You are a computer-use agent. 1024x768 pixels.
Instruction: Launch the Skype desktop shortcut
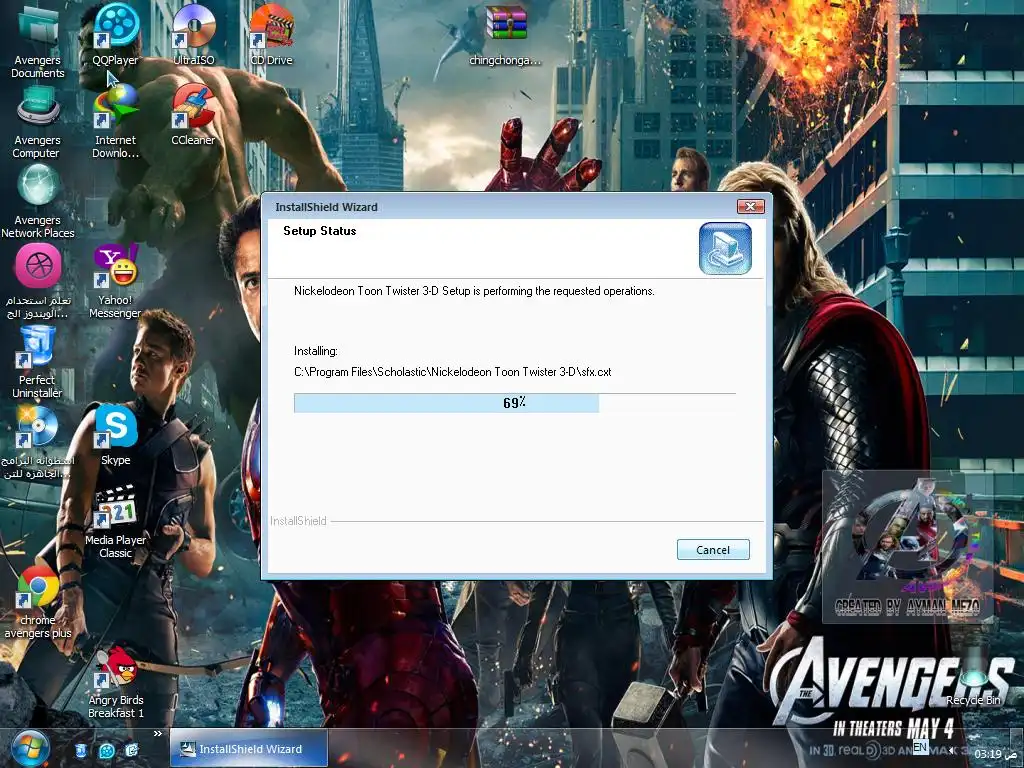116,435
